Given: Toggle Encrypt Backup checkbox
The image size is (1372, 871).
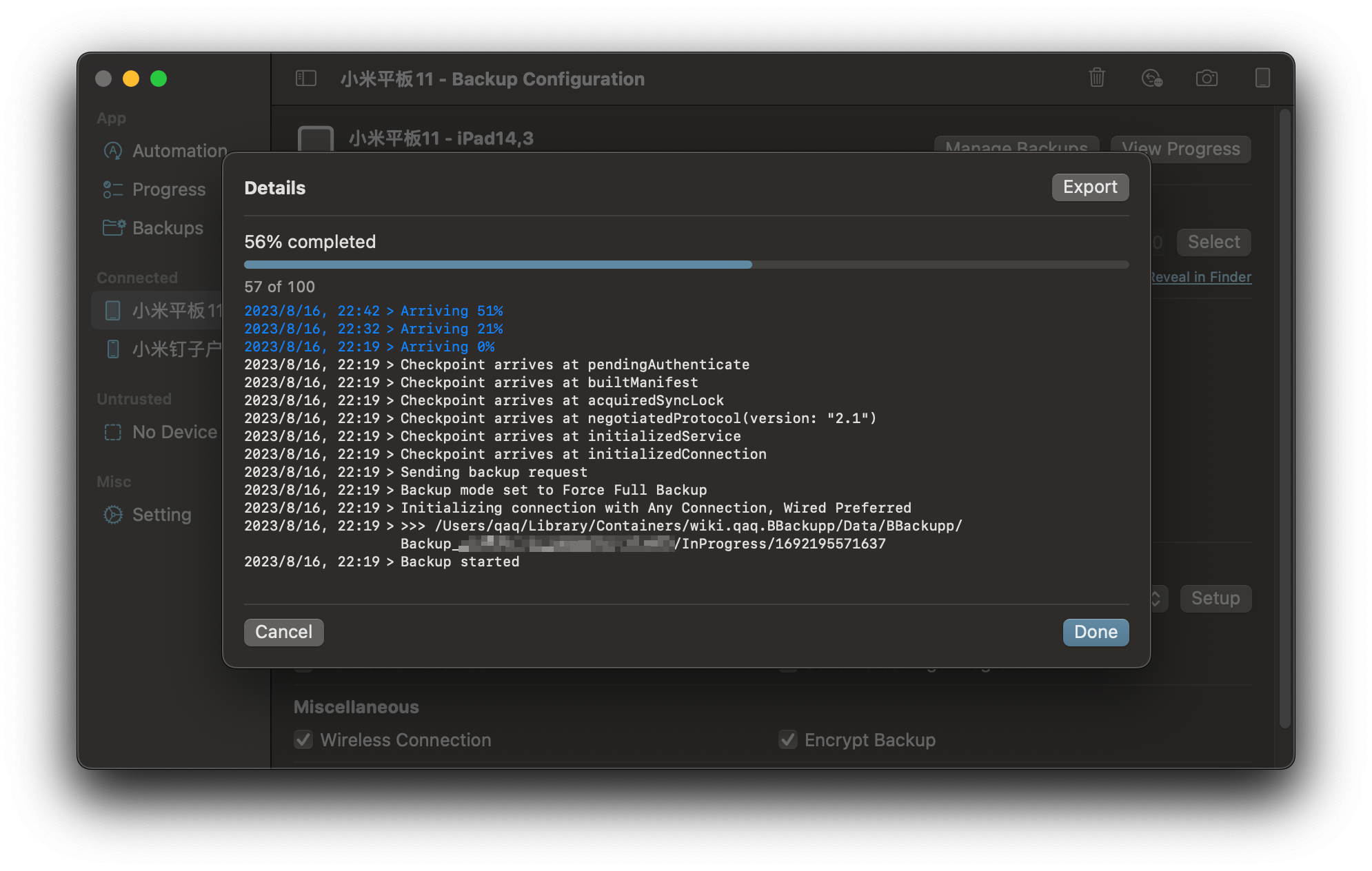Looking at the screenshot, I should [x=788, y=740].
